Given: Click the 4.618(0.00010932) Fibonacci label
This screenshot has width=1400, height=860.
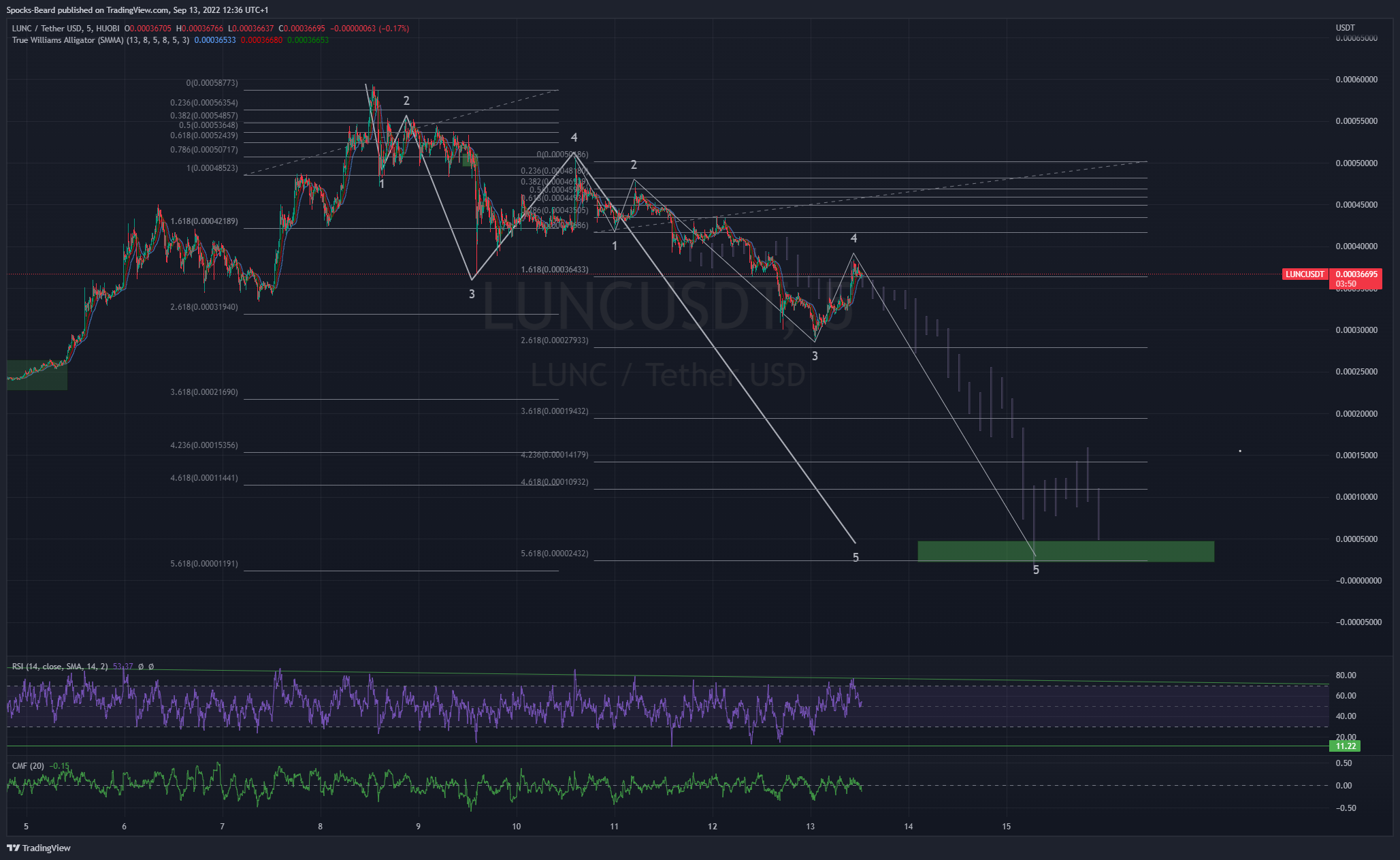Looking at the screenshot, I should pos(555,482).
